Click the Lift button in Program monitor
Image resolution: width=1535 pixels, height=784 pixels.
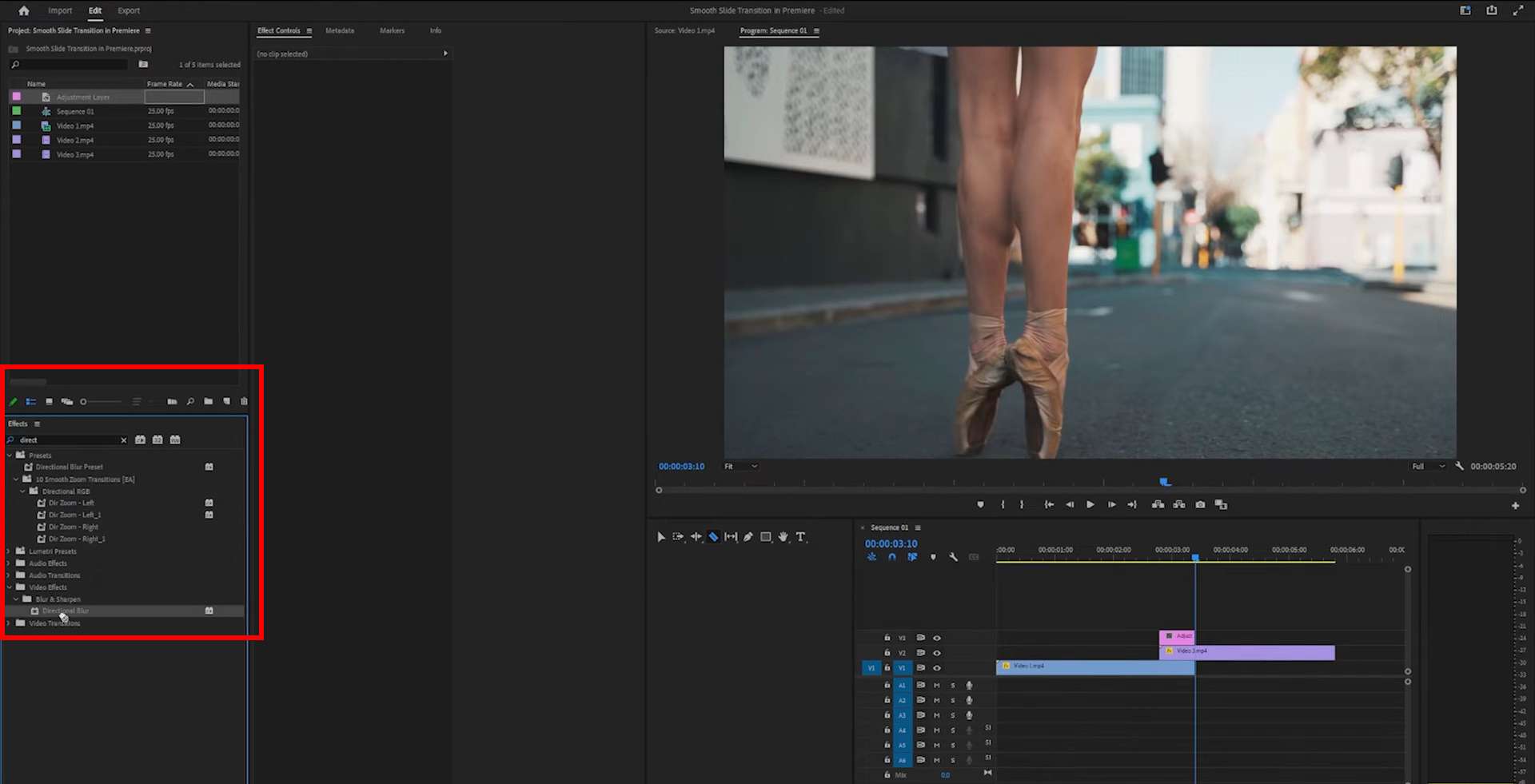(x=1158, y=504)
